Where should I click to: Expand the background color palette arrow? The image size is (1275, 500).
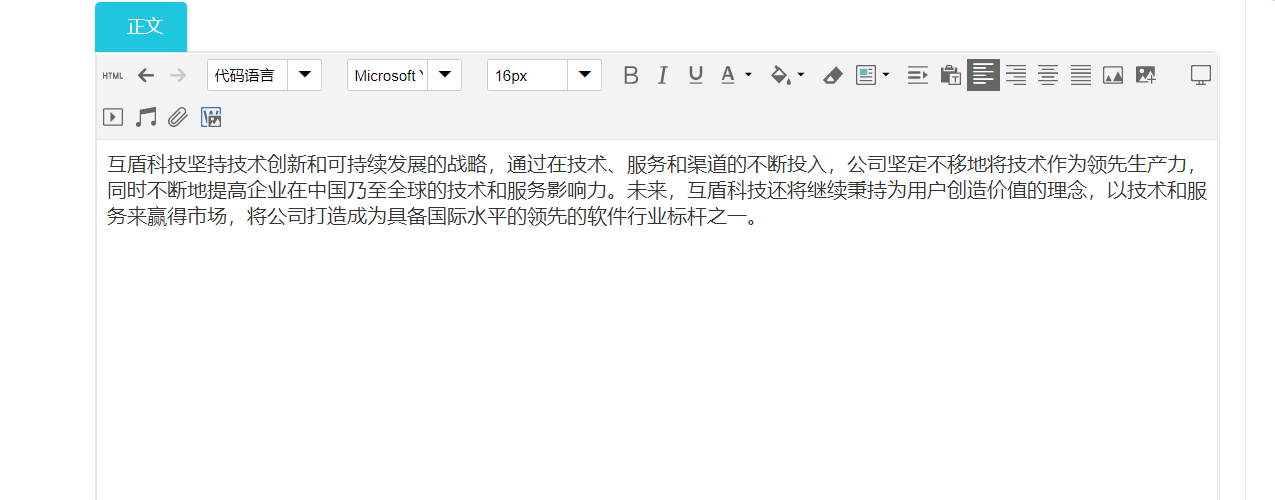pyautogui.click(x=801, y=75)
